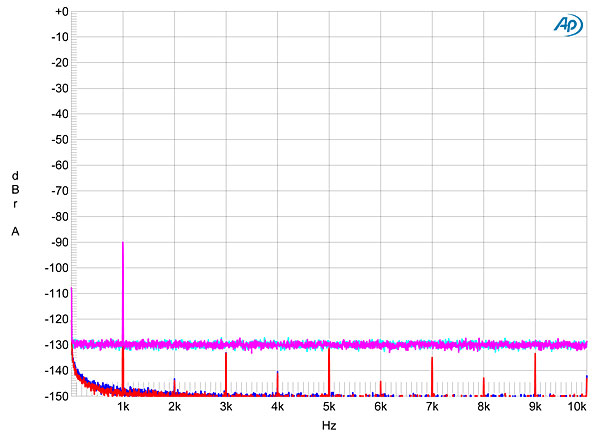This screenshot has height=438, width=600.
Task: Click the magenta peak at 1k Hz
Action: tap(123, 291)
